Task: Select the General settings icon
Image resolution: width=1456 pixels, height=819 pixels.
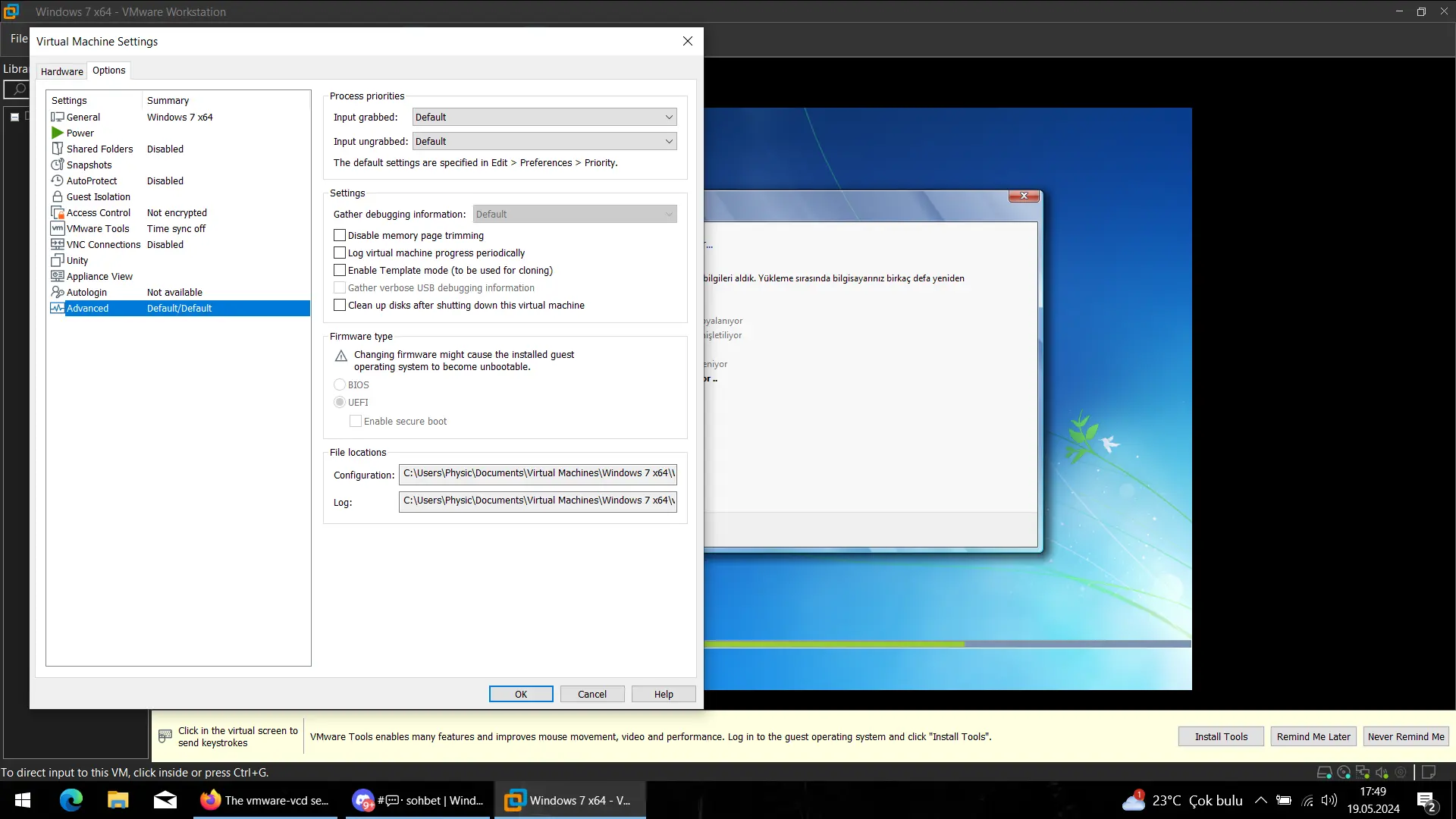Action: click(58, 117)
